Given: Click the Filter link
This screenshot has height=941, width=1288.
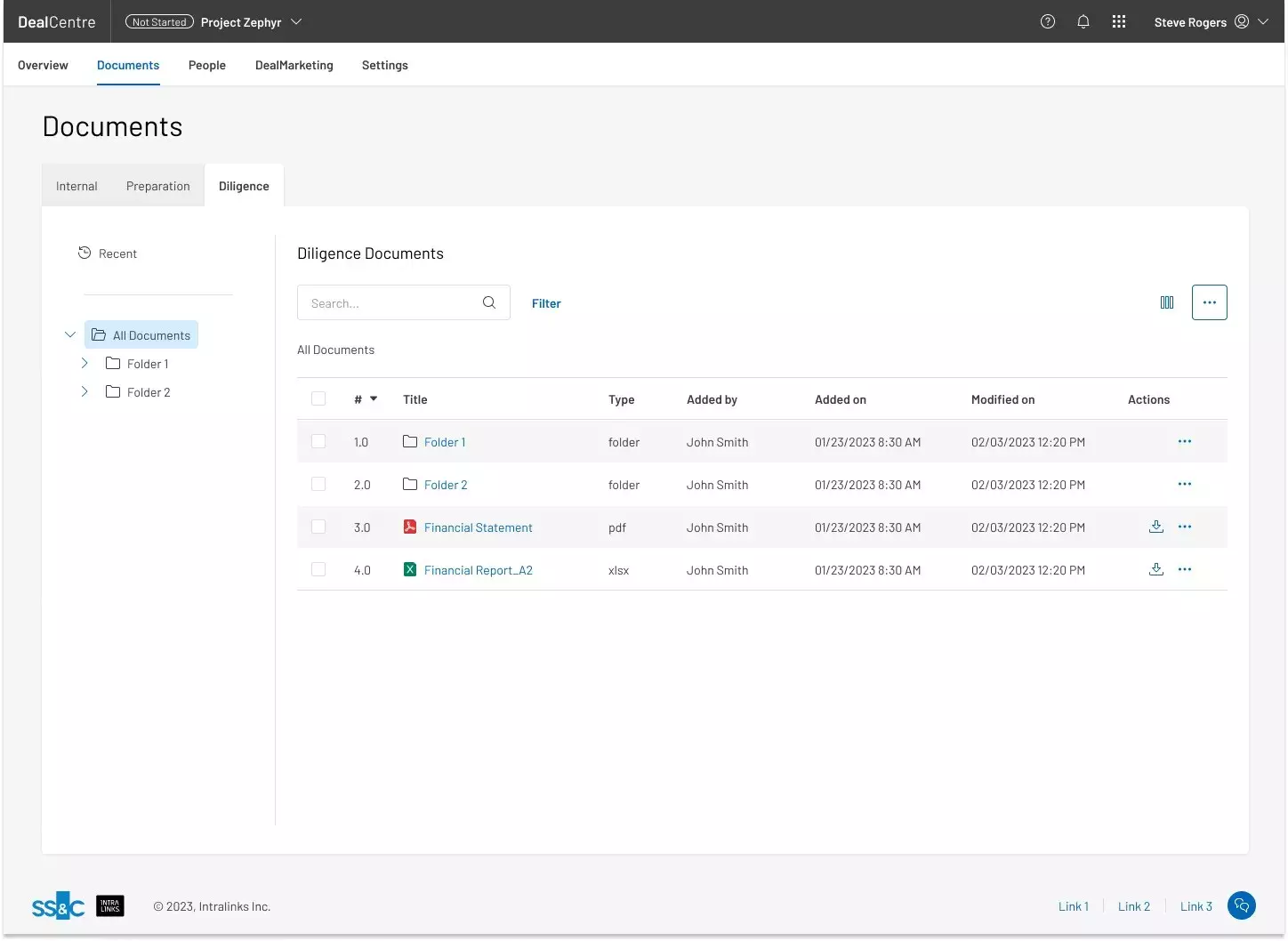Looking at the screenshot, I should click(x=546, y=303).
